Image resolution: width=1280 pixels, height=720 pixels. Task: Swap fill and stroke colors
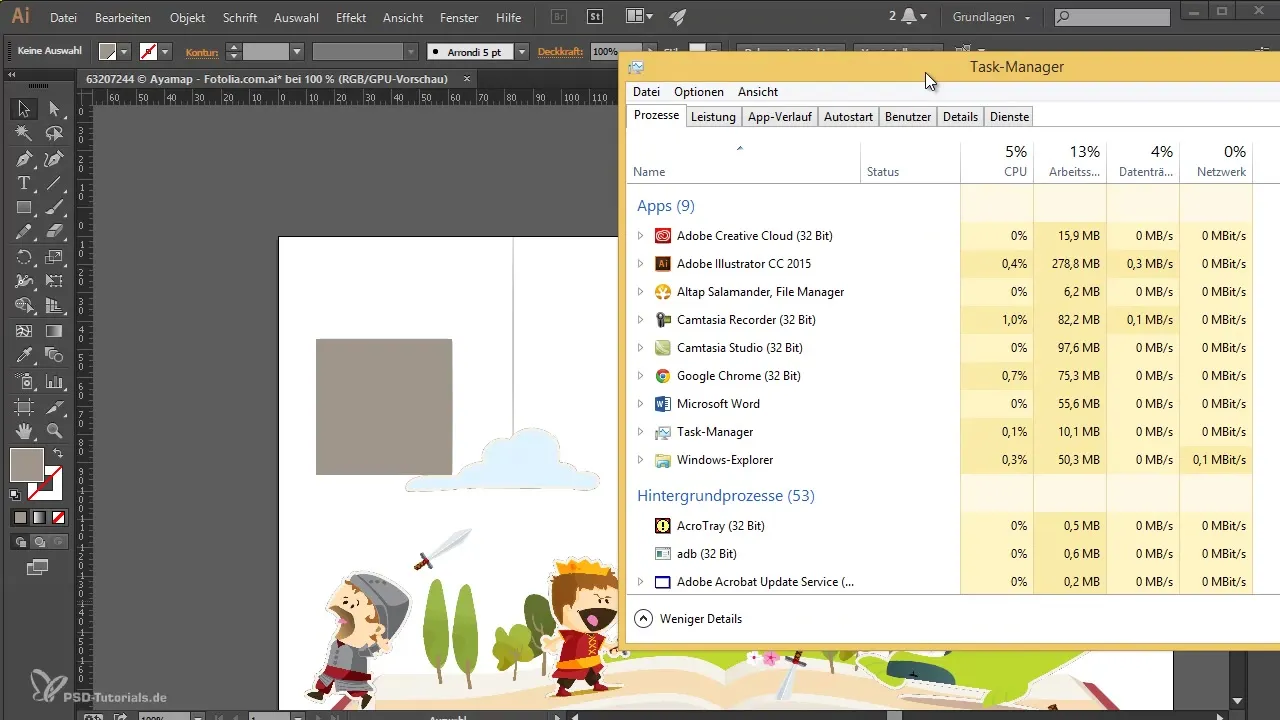[x=58, y=453]
